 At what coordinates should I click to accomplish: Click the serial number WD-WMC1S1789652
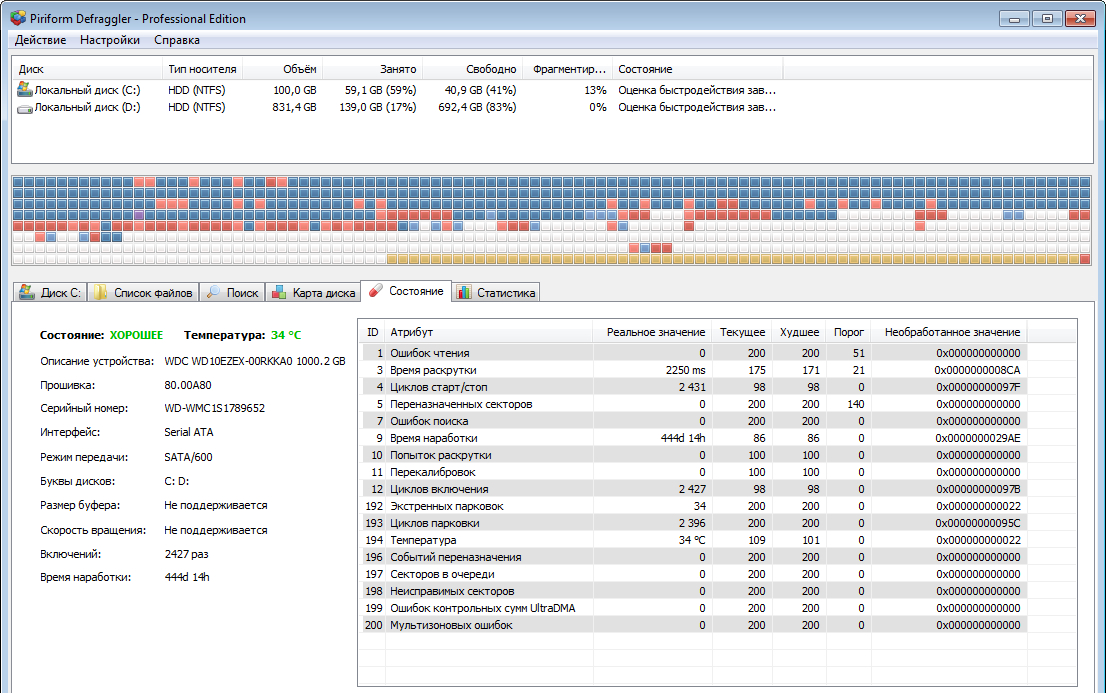pos(214,408)
